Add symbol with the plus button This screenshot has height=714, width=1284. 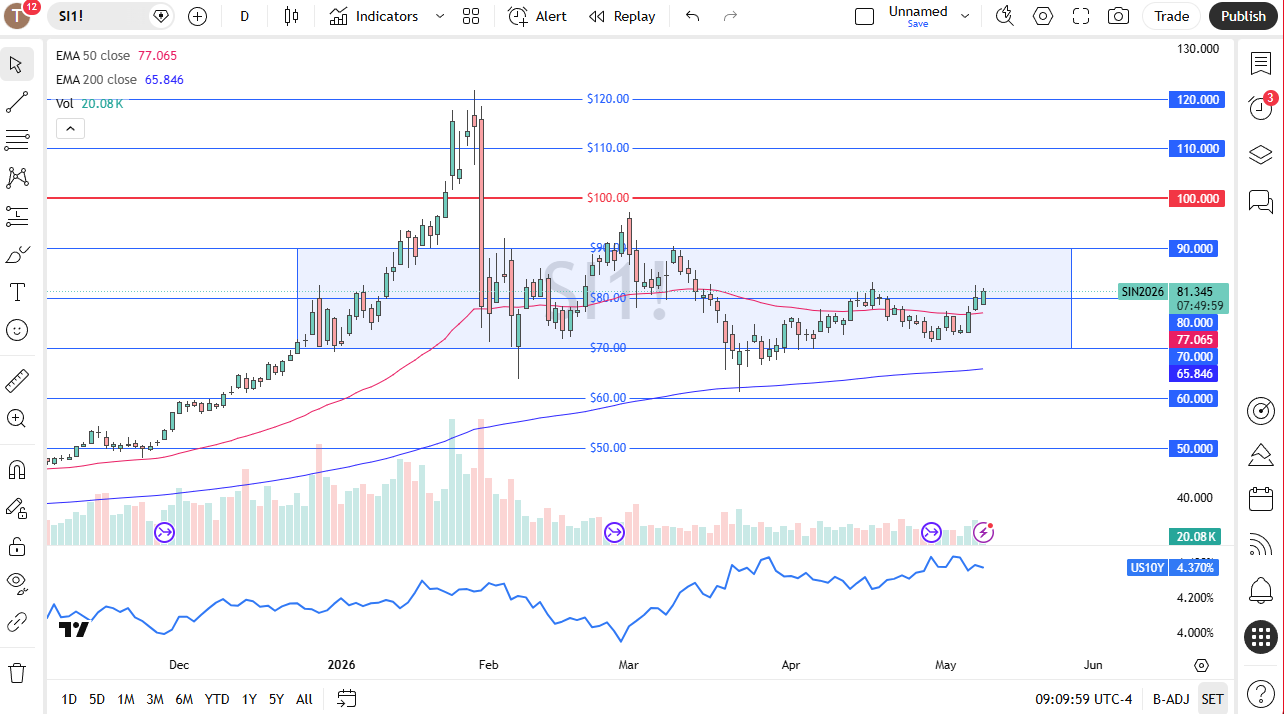pyautogui.click(x=197, y=16)
